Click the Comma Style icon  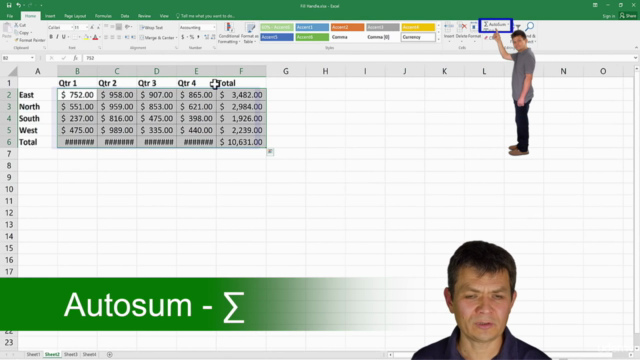[x=198, y=37]
